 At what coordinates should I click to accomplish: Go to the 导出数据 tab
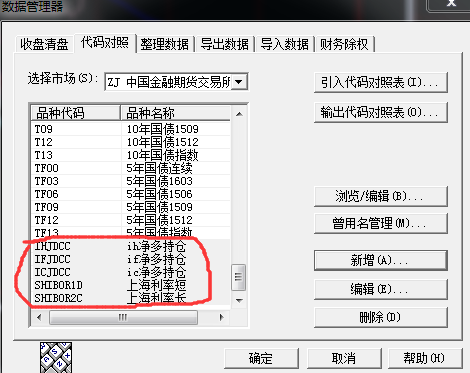point(224,44)
